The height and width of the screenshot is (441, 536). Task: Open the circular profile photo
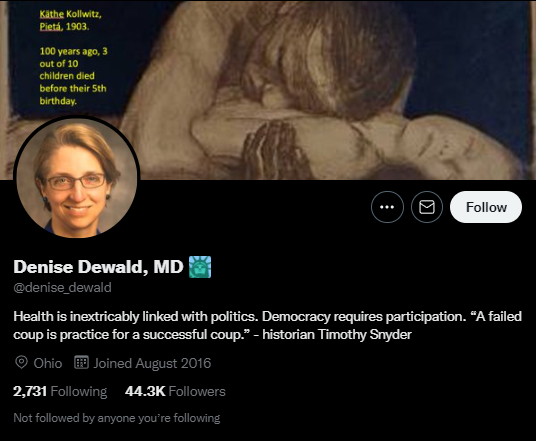click(x=77, y=178)
